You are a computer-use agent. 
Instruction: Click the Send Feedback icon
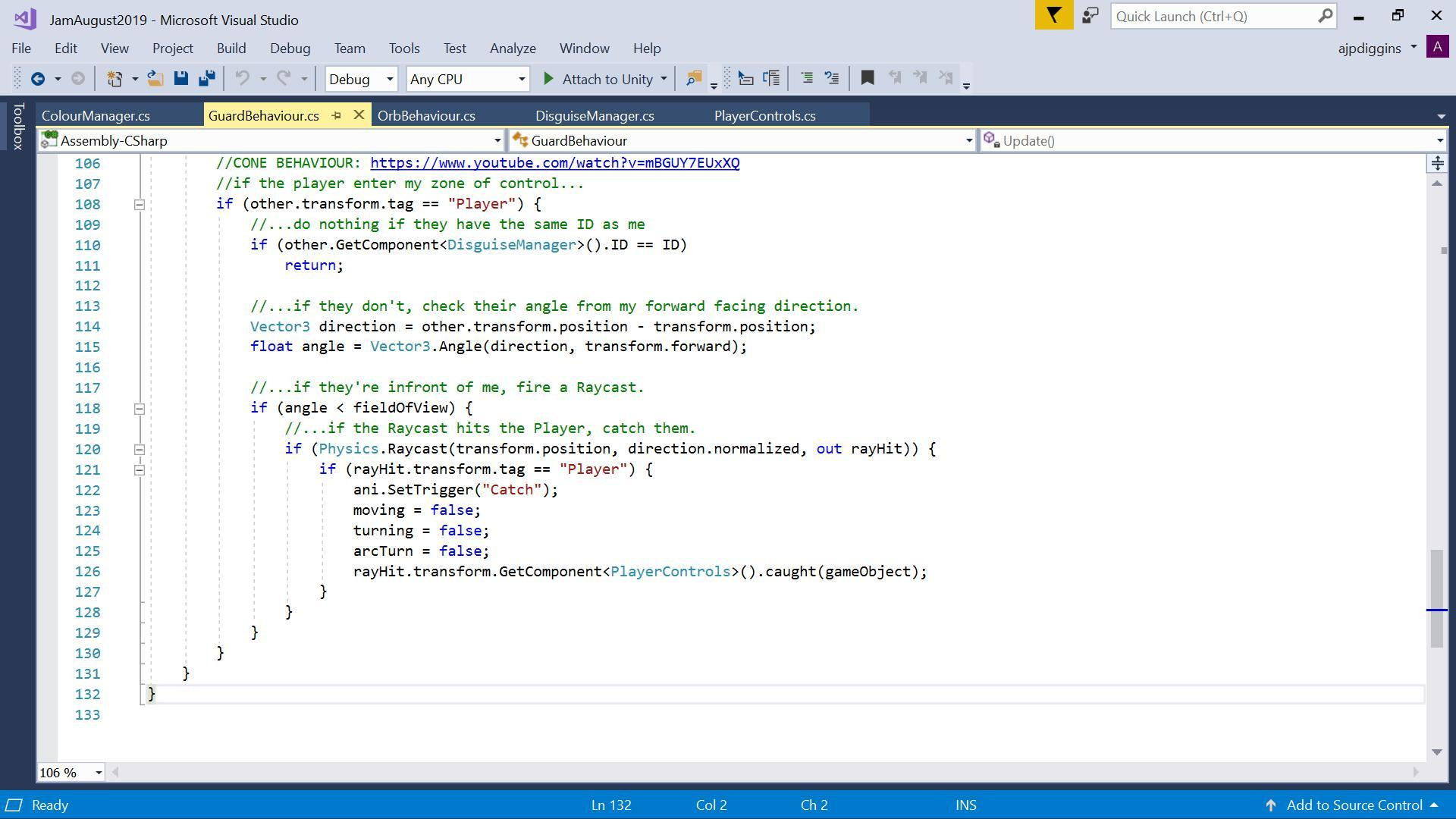[1090, 15]
